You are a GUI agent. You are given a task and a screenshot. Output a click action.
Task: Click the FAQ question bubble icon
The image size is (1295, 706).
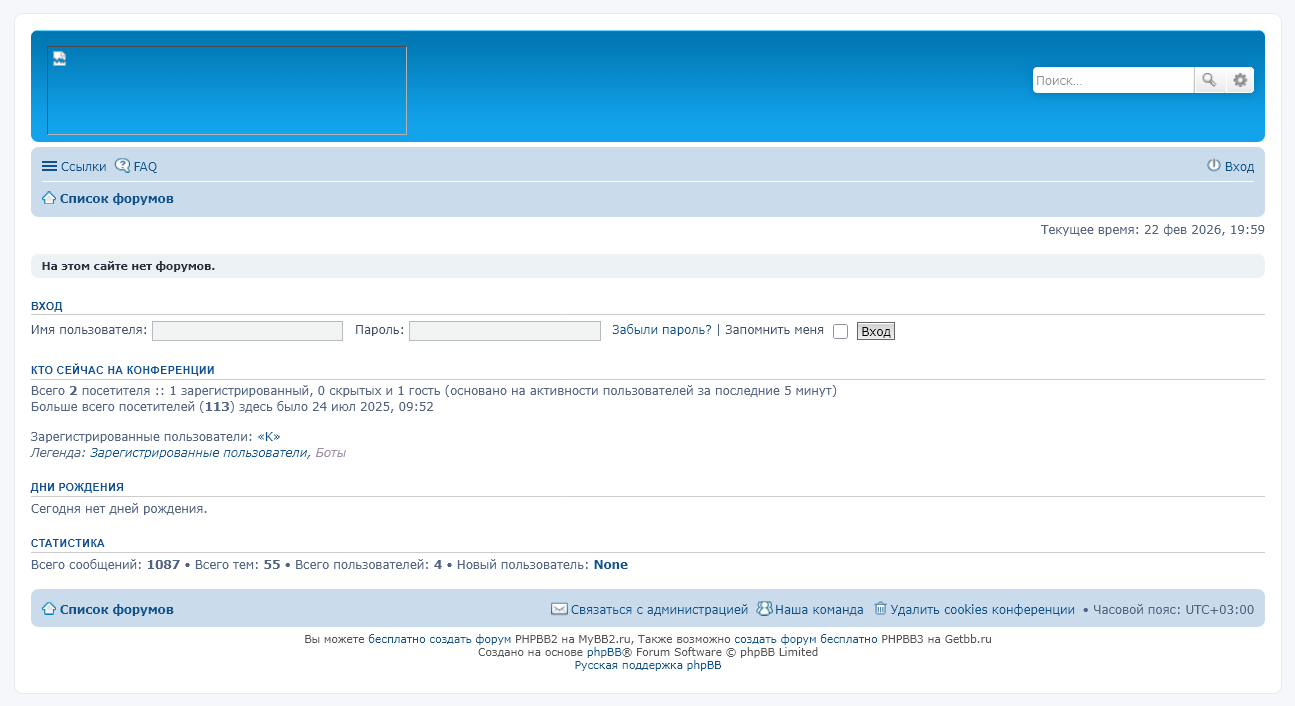[x=122, y=166]
